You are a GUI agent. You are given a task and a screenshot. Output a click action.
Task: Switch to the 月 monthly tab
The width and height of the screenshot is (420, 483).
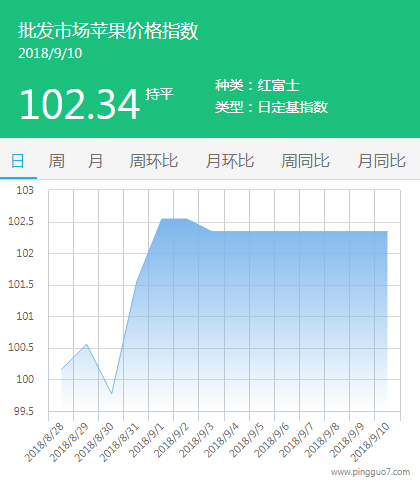pyautogui.click(x=95, y=161)
